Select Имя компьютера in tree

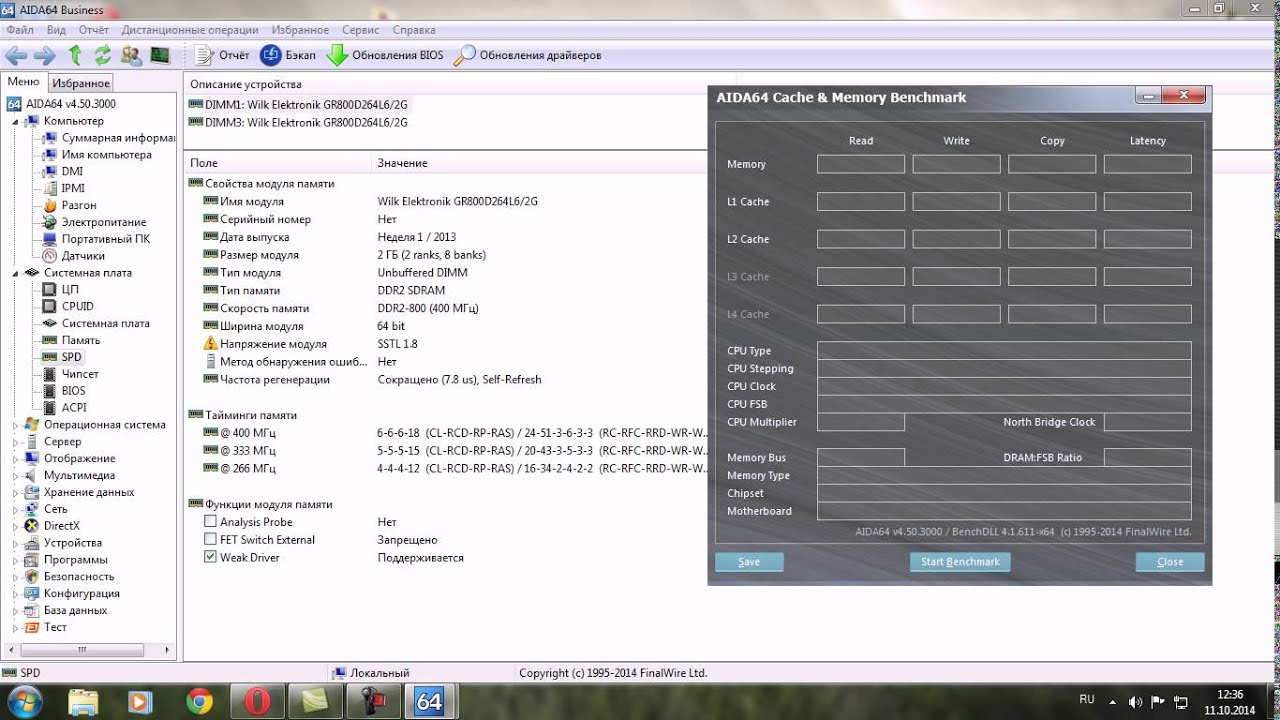(x=98, y=155)
